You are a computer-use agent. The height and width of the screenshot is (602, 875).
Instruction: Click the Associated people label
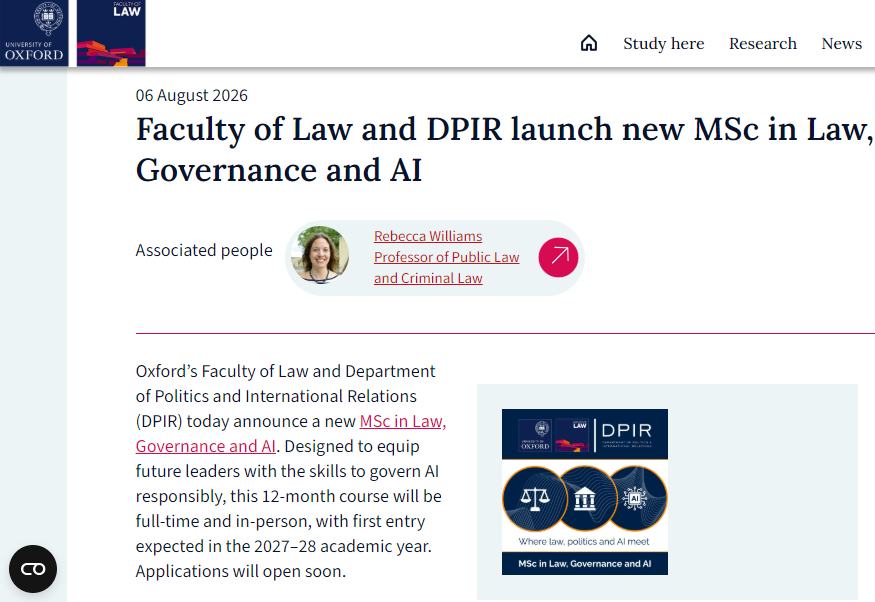coord(204,251)
